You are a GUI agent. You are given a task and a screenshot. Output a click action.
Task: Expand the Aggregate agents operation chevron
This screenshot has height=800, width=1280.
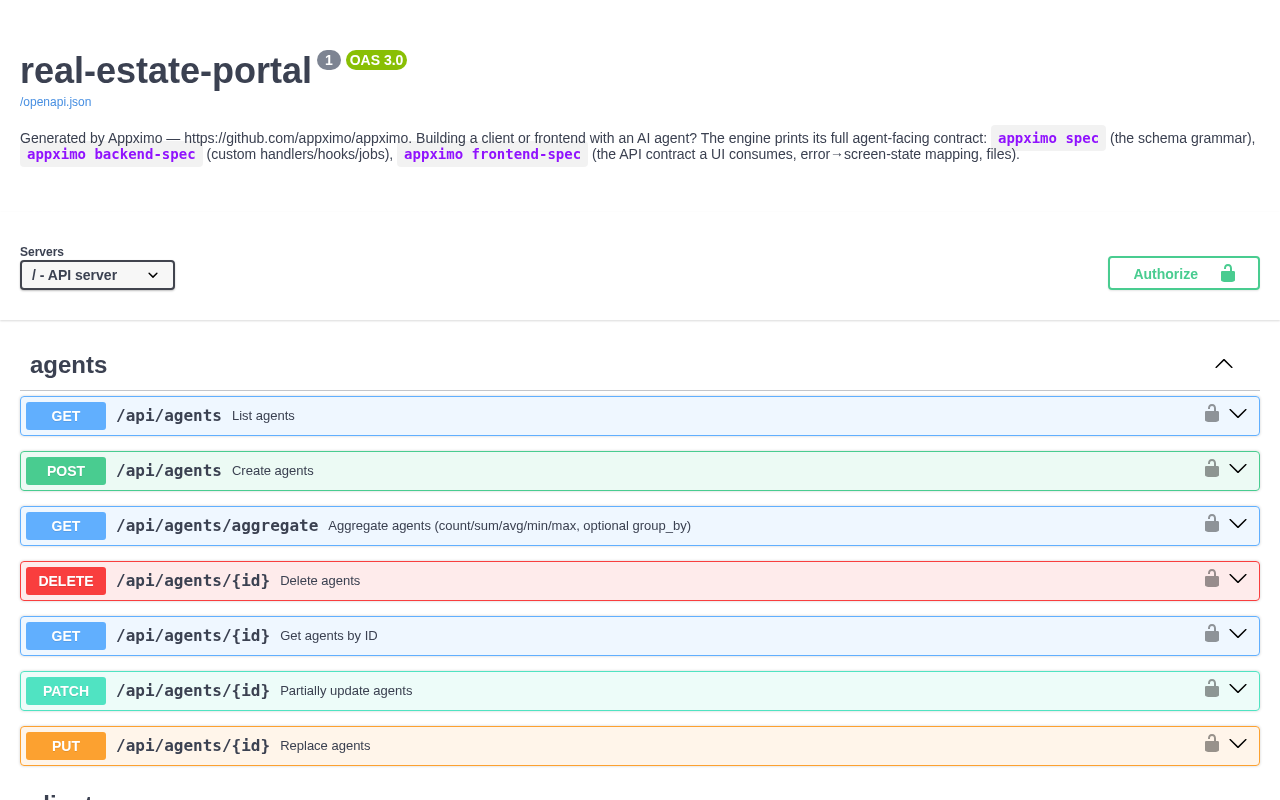[x=1238, y=524]
